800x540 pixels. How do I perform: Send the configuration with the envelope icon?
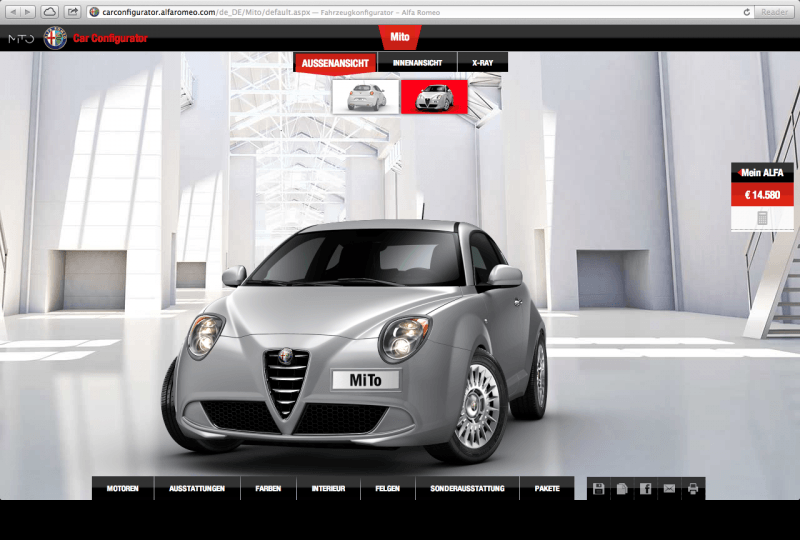click(x=669, y=489)
